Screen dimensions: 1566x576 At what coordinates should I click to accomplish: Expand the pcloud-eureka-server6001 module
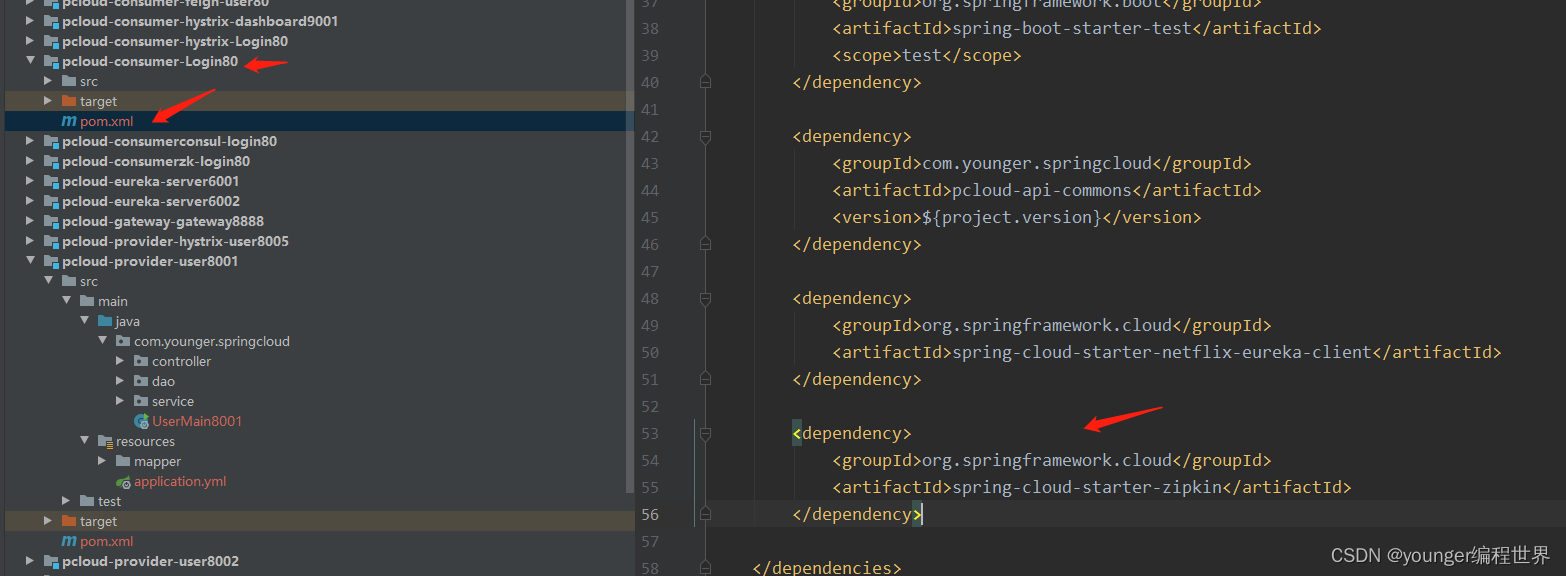point(30,181)
